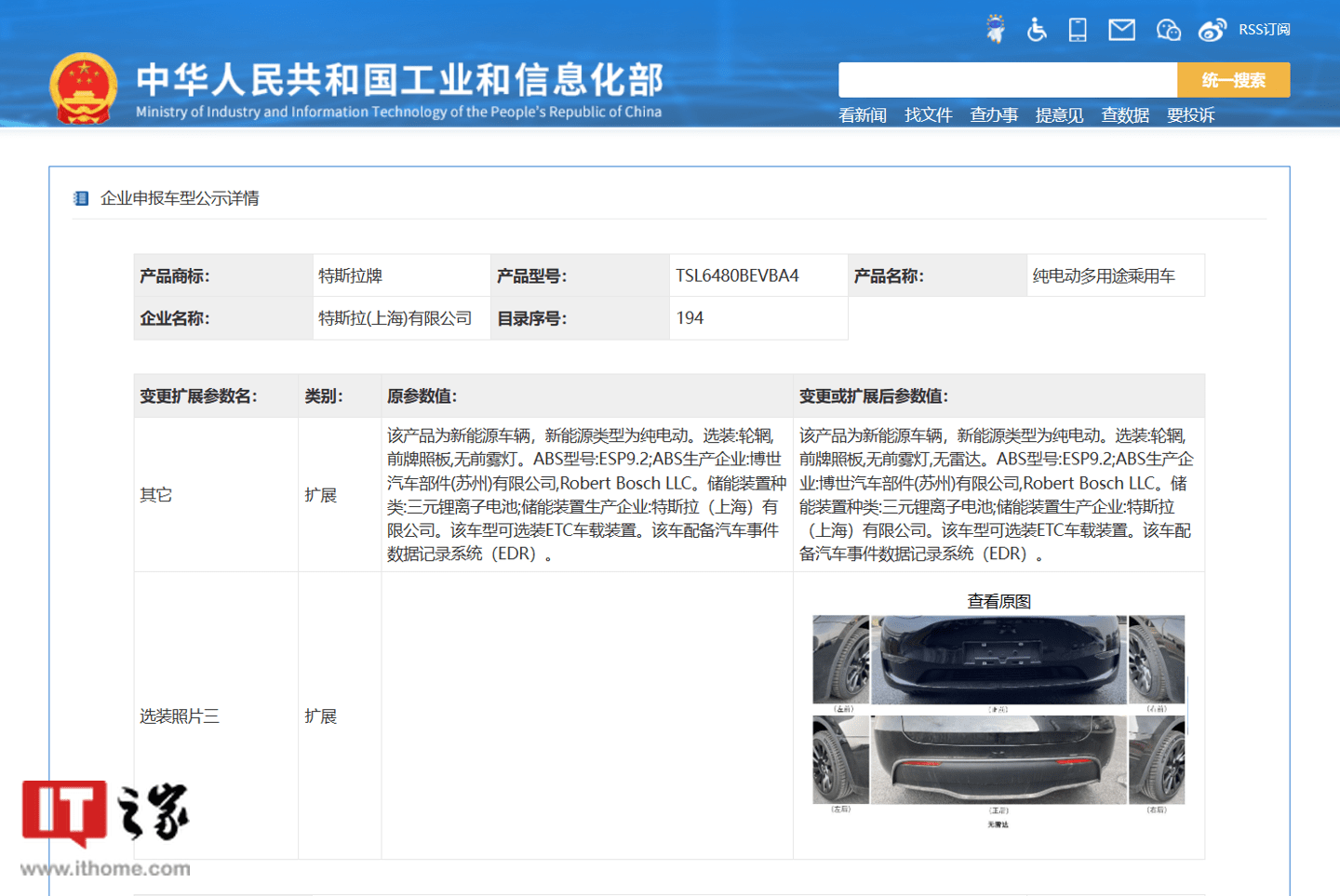Open the smart assistant robot icon
The width and height of the screenshot is (1340, 896).
[996, 29]
